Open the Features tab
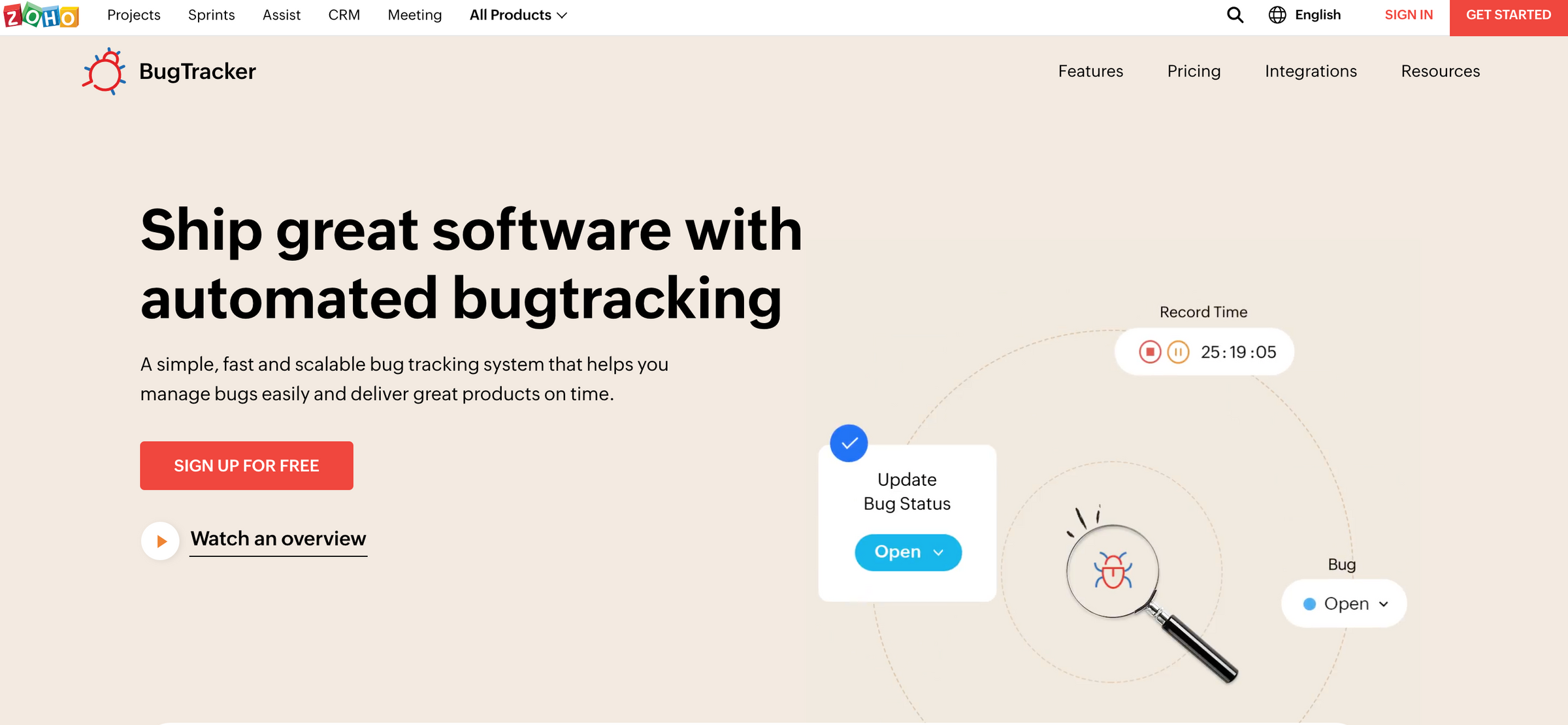Viewport: 1568px width, 725px height. (x=1090, y=71)
